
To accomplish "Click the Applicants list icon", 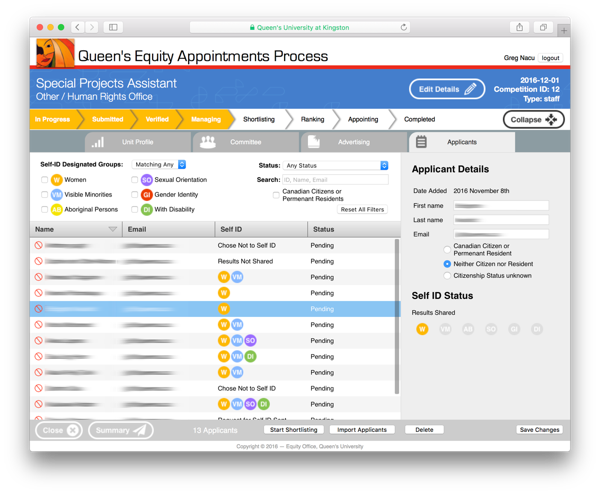I will [x=421, y=142].
